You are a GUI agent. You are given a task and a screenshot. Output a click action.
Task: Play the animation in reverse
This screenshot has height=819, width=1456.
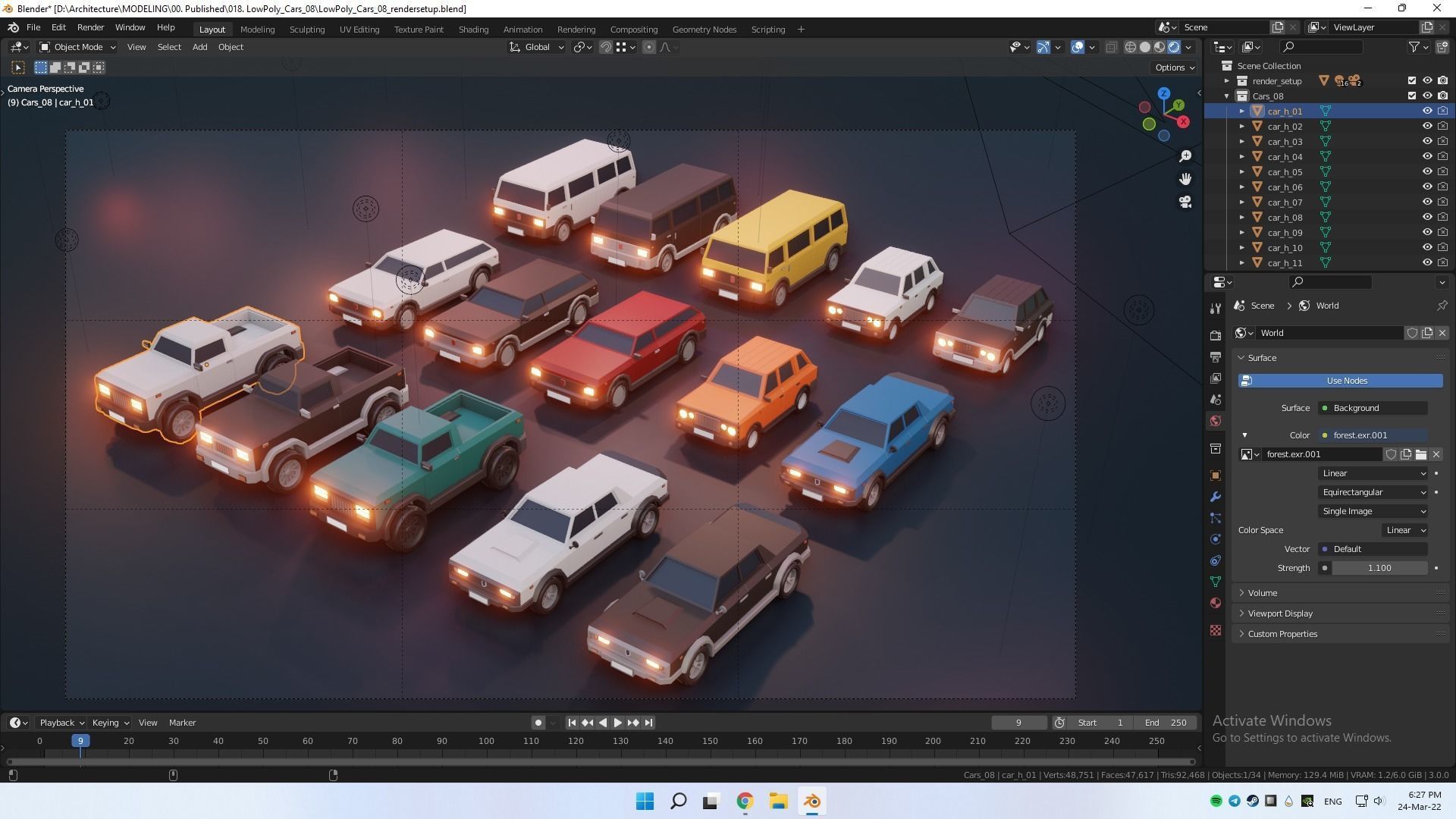click(602, 723)
